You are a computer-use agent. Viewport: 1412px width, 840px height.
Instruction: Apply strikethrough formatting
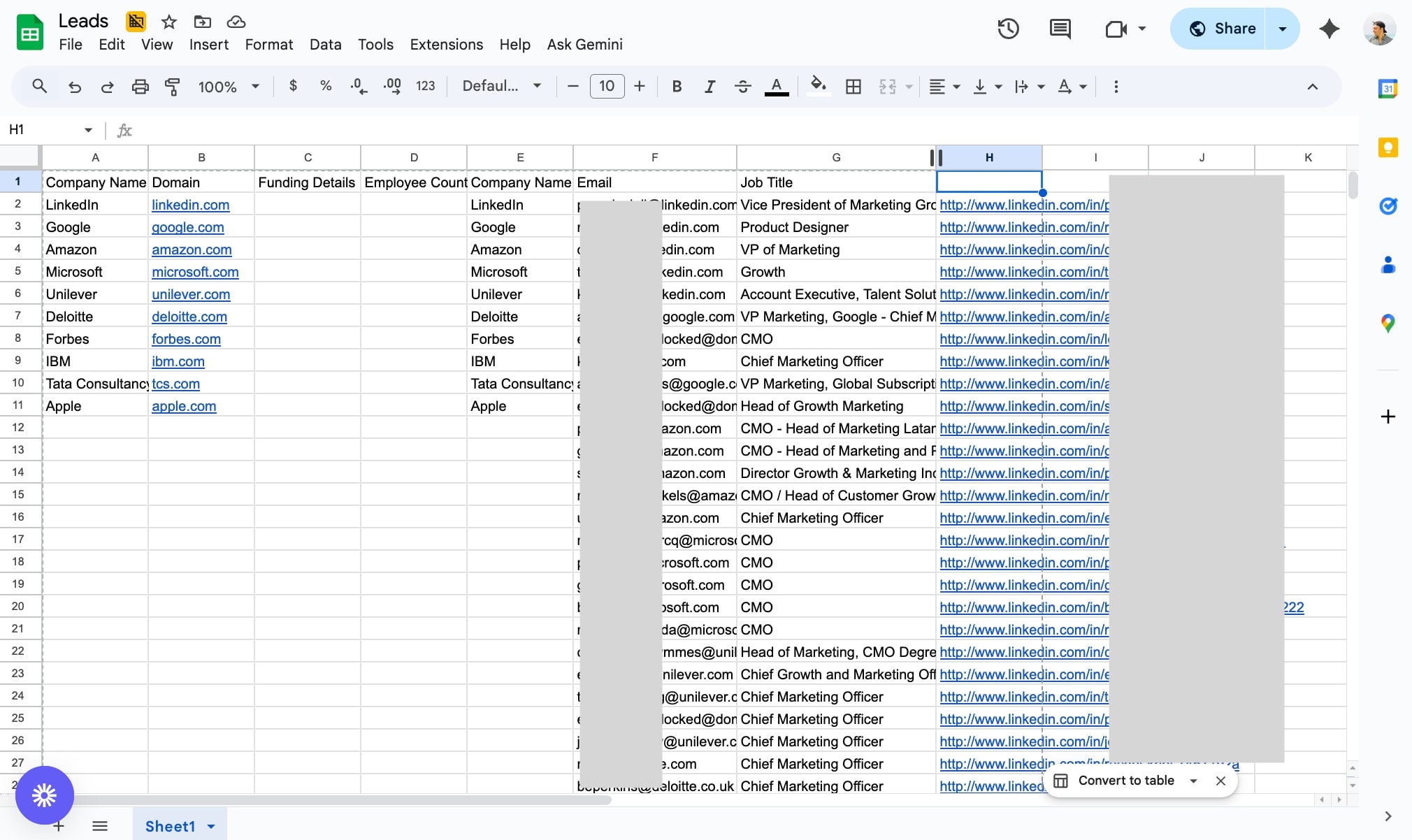pyautogui.click(x=742, y=87)
